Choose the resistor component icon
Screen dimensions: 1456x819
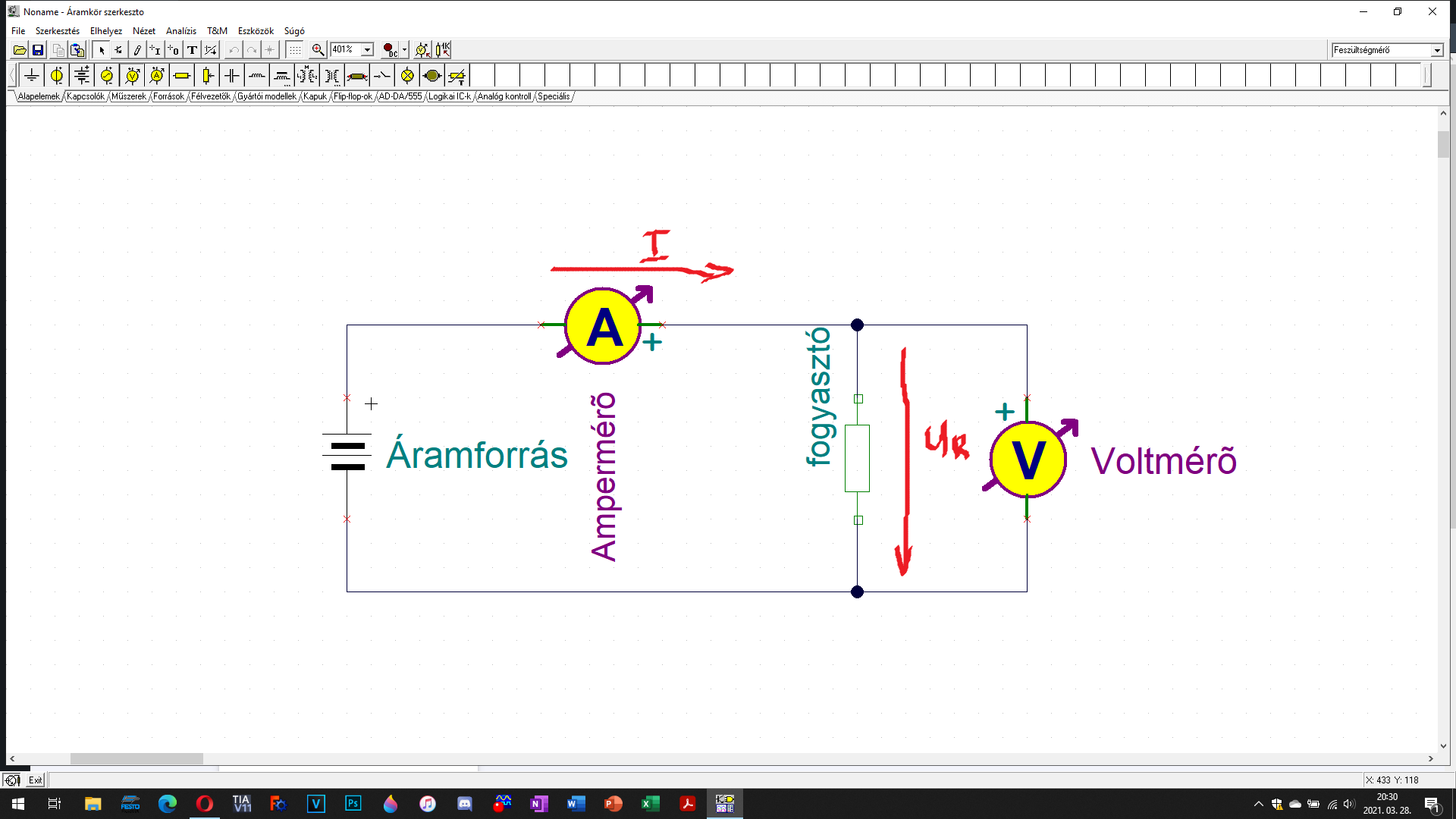click(x=182, y=75)
